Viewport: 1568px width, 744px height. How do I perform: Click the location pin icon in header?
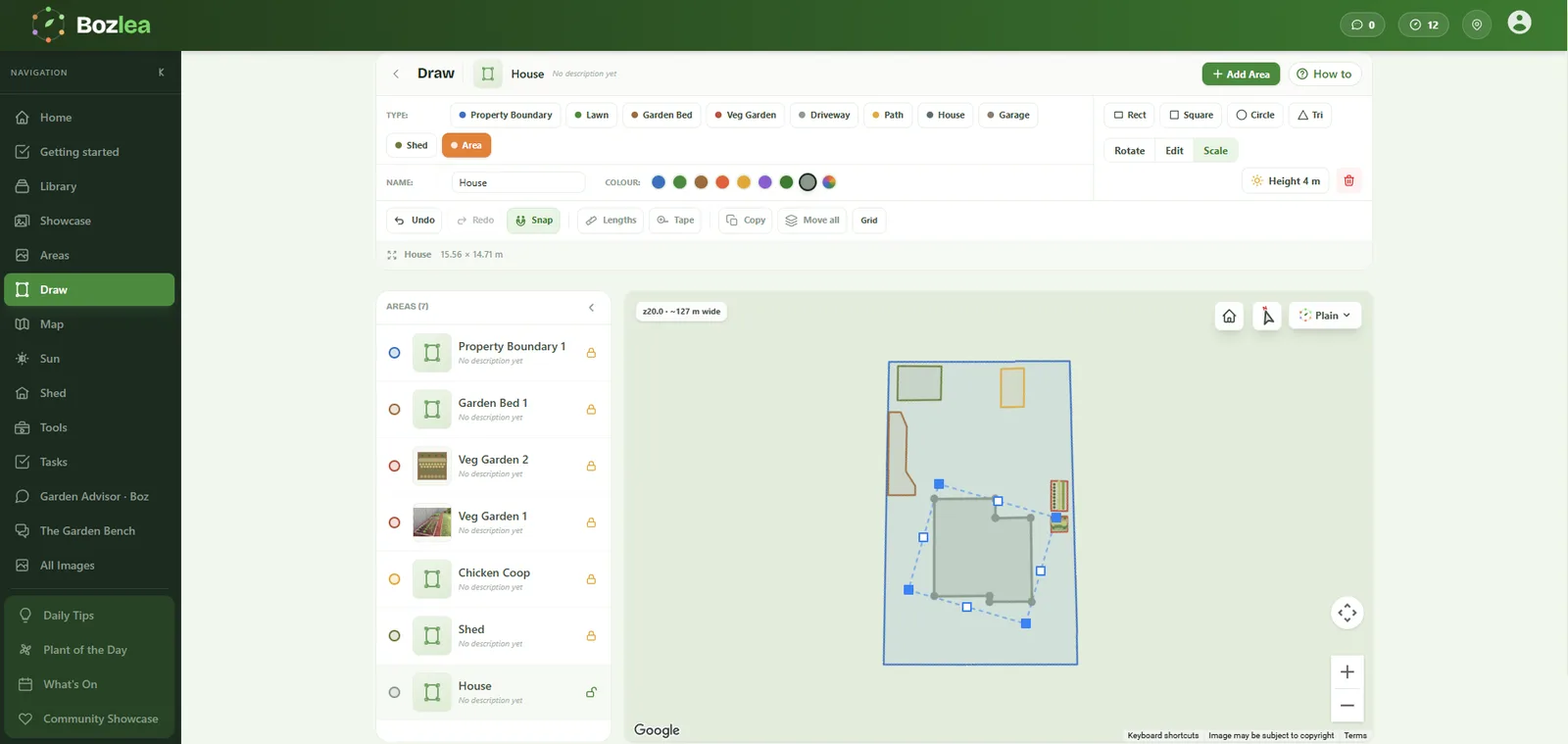[1477, 25]
